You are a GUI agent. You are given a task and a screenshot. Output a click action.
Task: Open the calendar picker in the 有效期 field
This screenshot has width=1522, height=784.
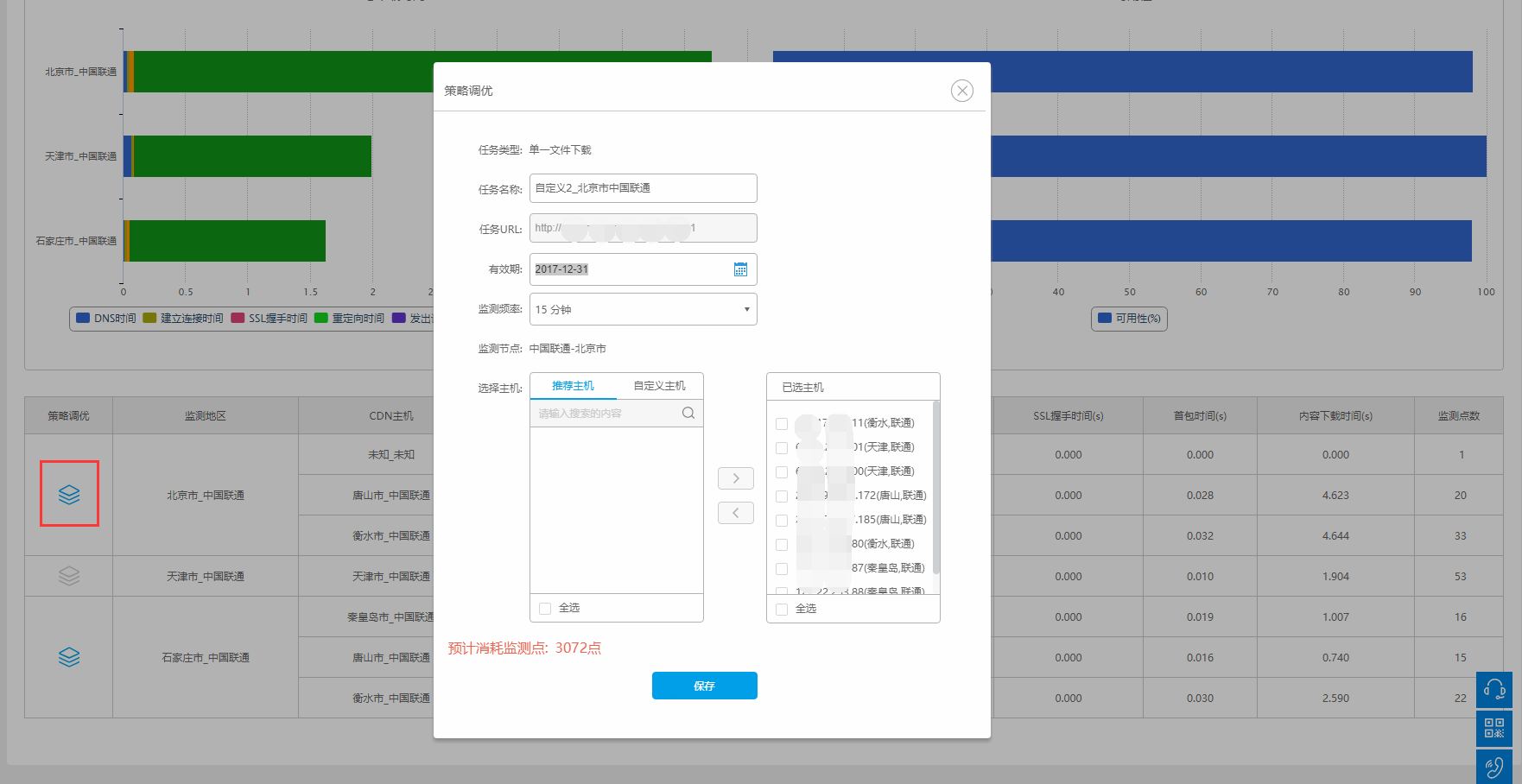tap(740, 269)
